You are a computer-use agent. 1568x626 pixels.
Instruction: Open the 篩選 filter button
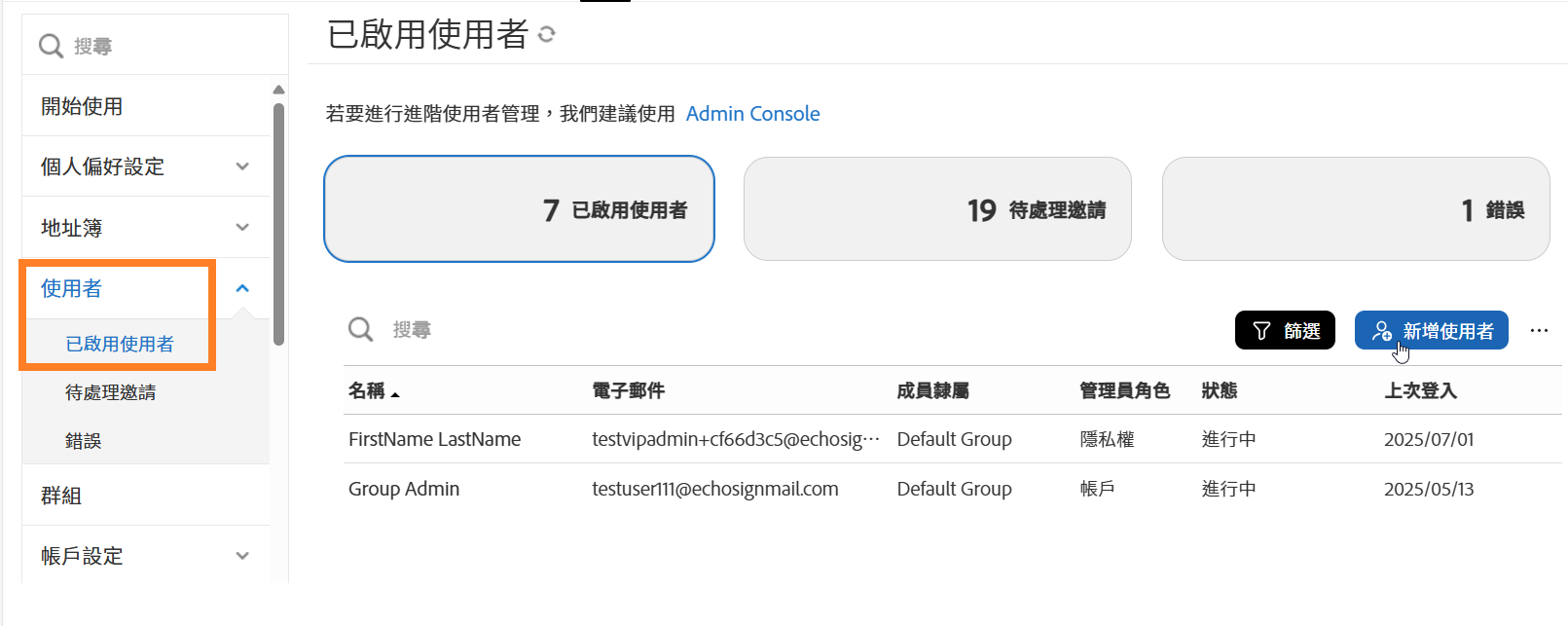(x=1285, y=331)
